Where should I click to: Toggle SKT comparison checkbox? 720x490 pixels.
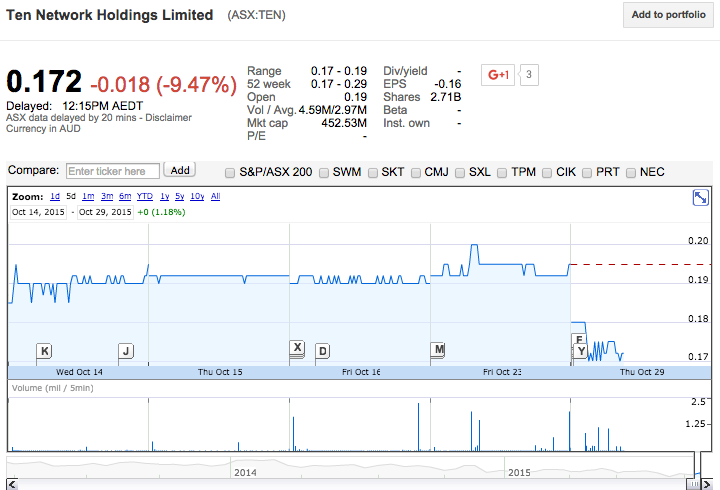[373, 173]
